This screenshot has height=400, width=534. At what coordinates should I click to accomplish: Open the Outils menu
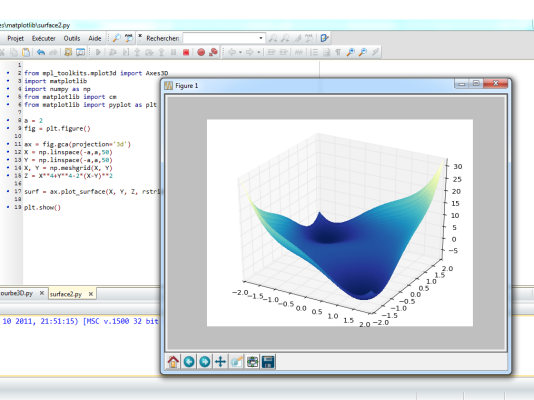72,38
